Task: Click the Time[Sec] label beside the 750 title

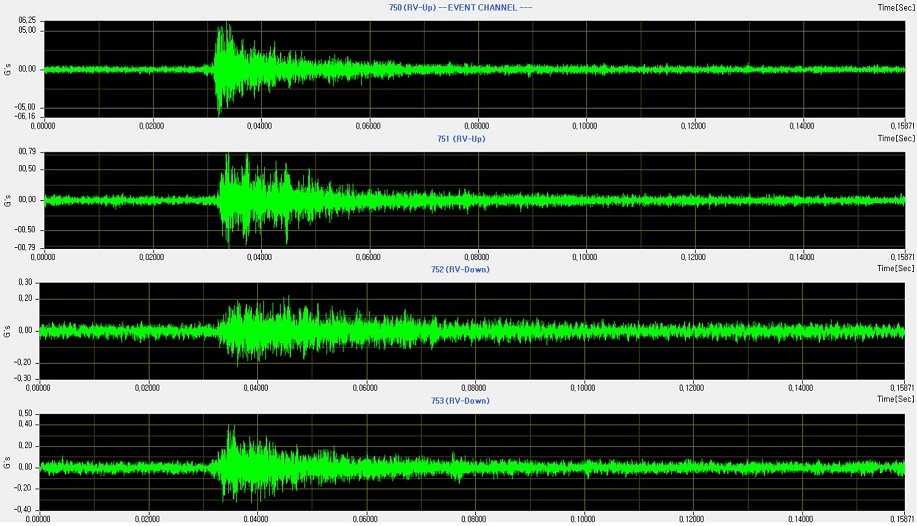Action: pos(895,8)
